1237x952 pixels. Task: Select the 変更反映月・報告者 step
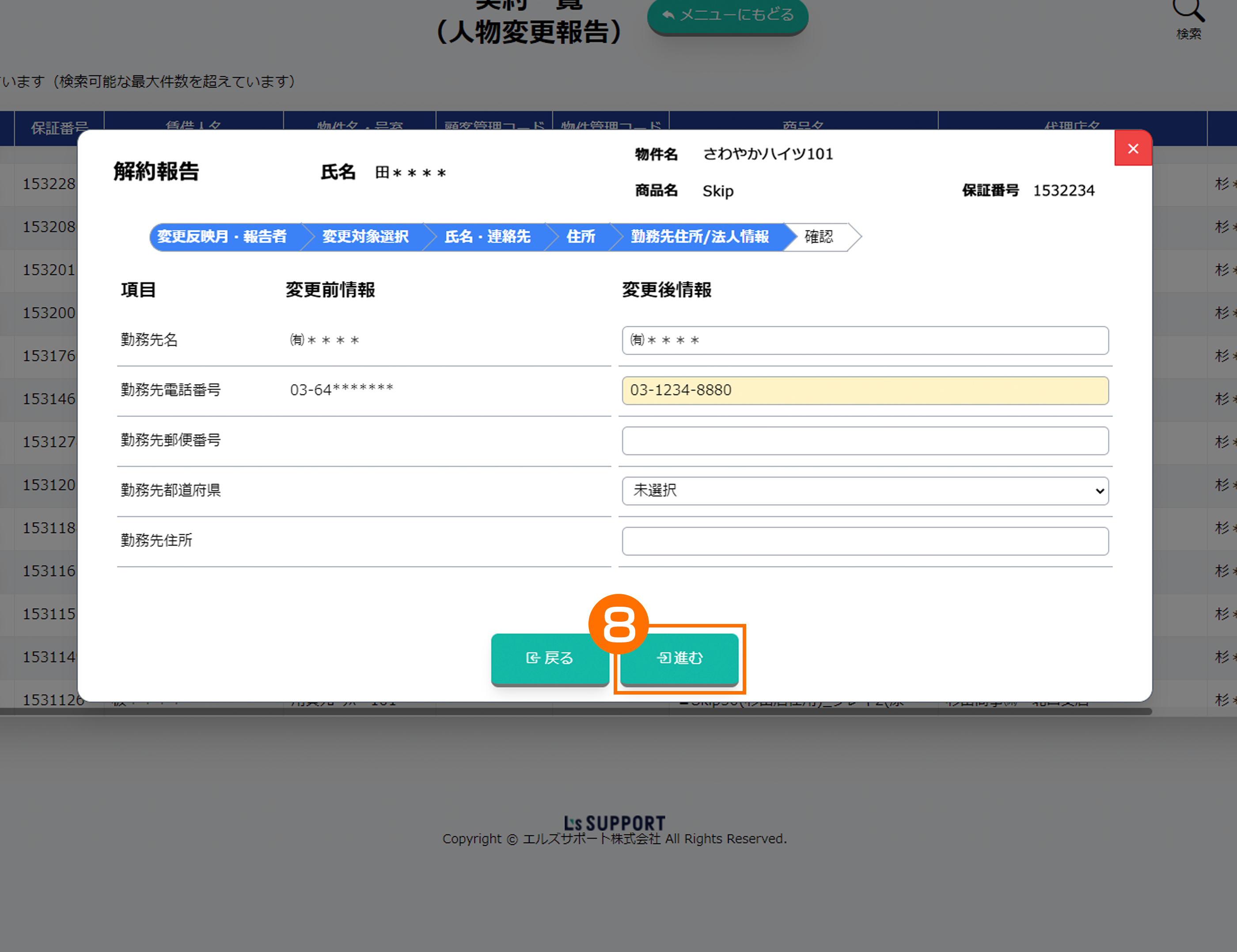[x=222, y=237]
